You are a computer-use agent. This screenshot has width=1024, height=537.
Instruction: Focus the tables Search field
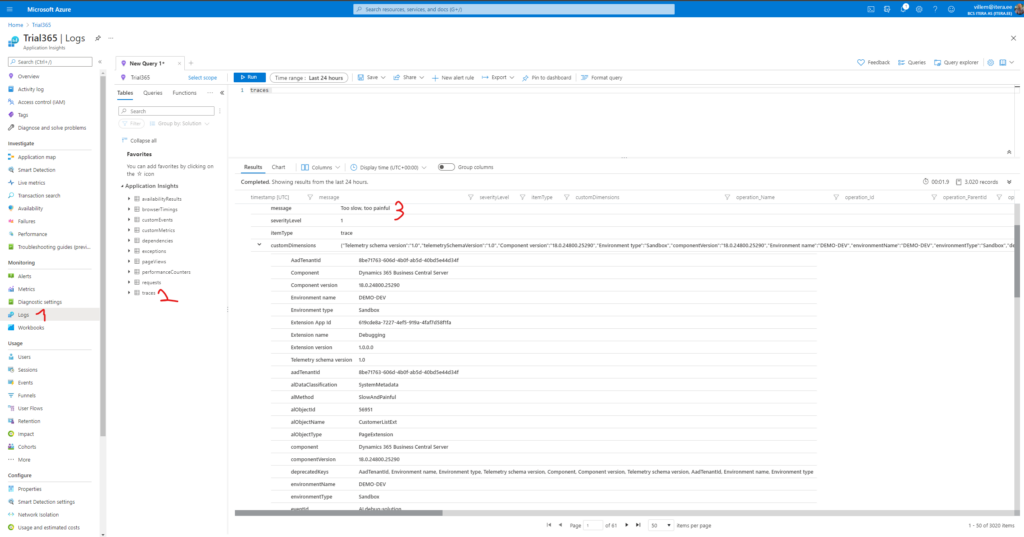click(x=167, y=111)
